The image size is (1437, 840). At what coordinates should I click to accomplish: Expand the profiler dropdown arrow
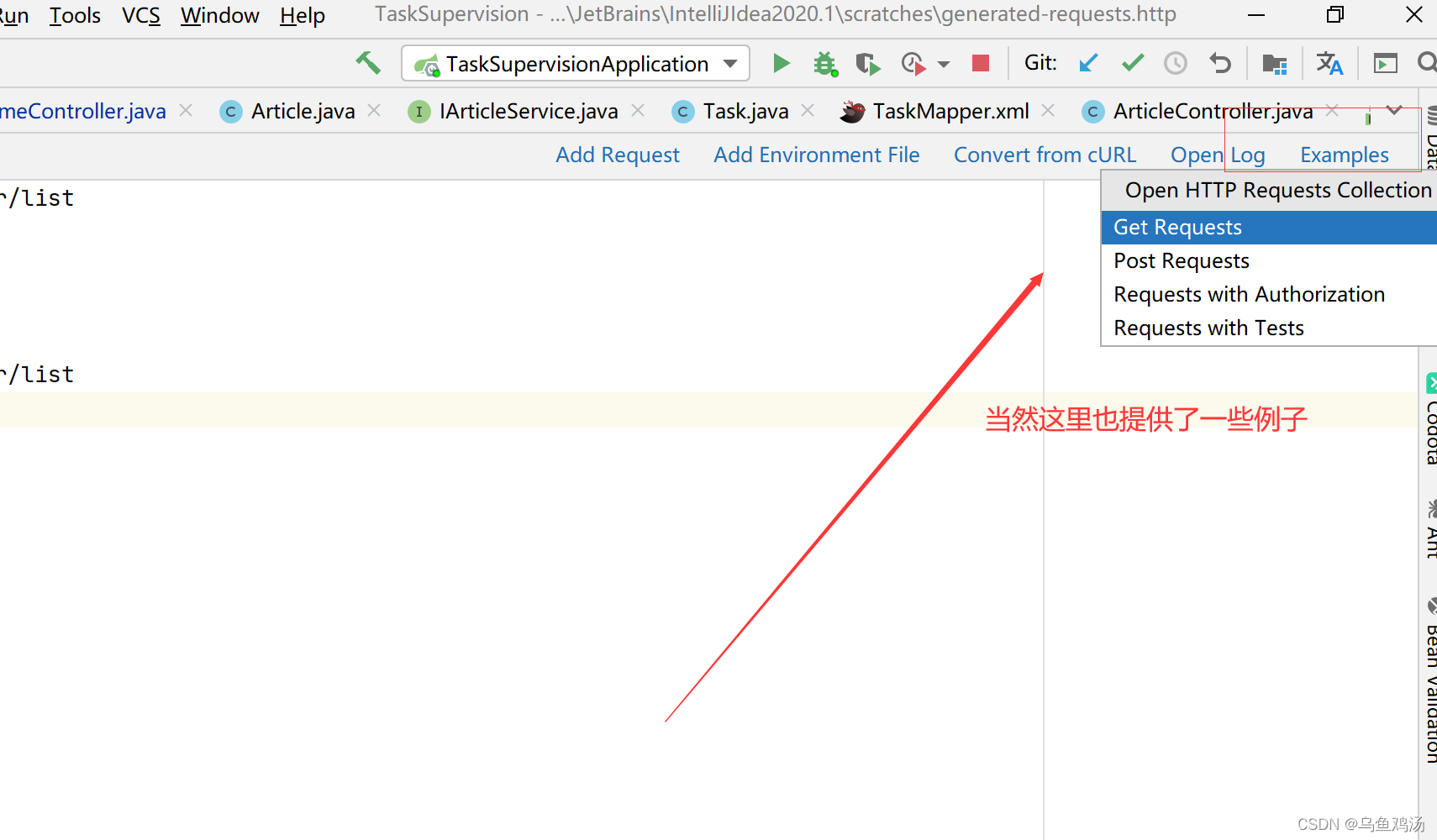tap(944, 65)
